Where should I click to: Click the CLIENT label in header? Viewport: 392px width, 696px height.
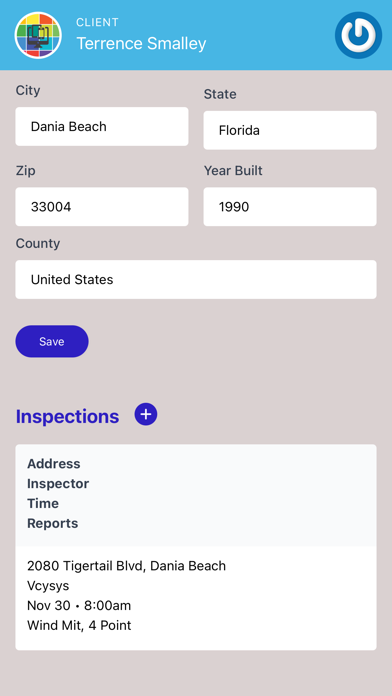[97, 22]
